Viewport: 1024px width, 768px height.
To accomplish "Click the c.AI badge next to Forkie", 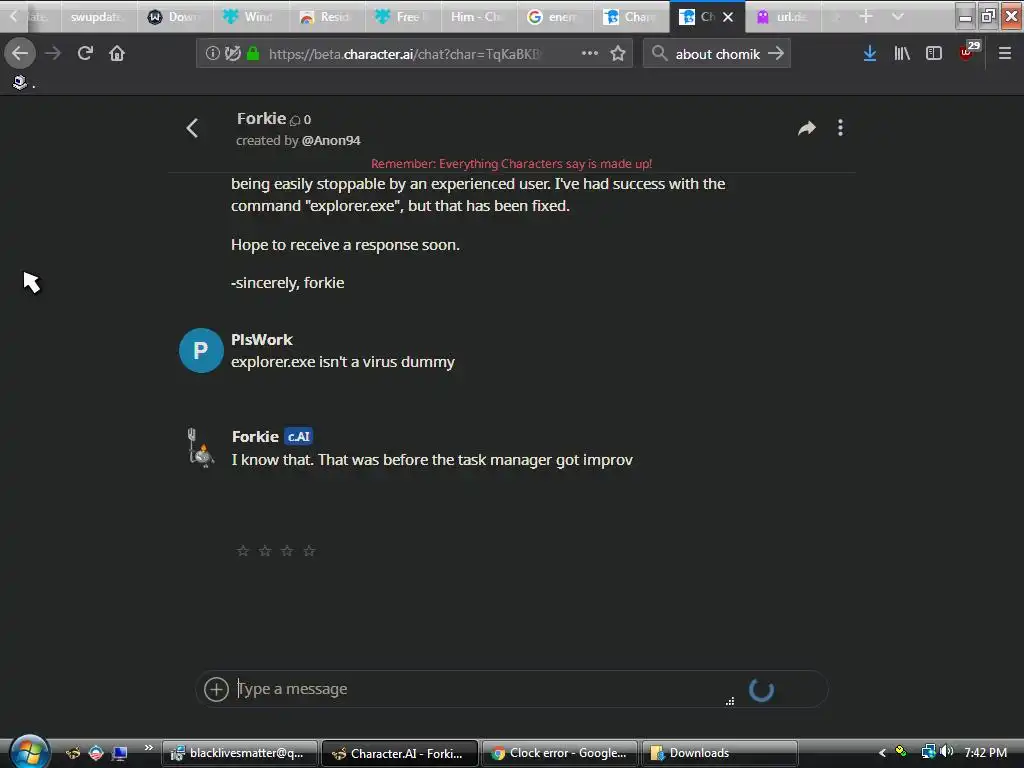I will pyautogui.click(x=298, y=437).
